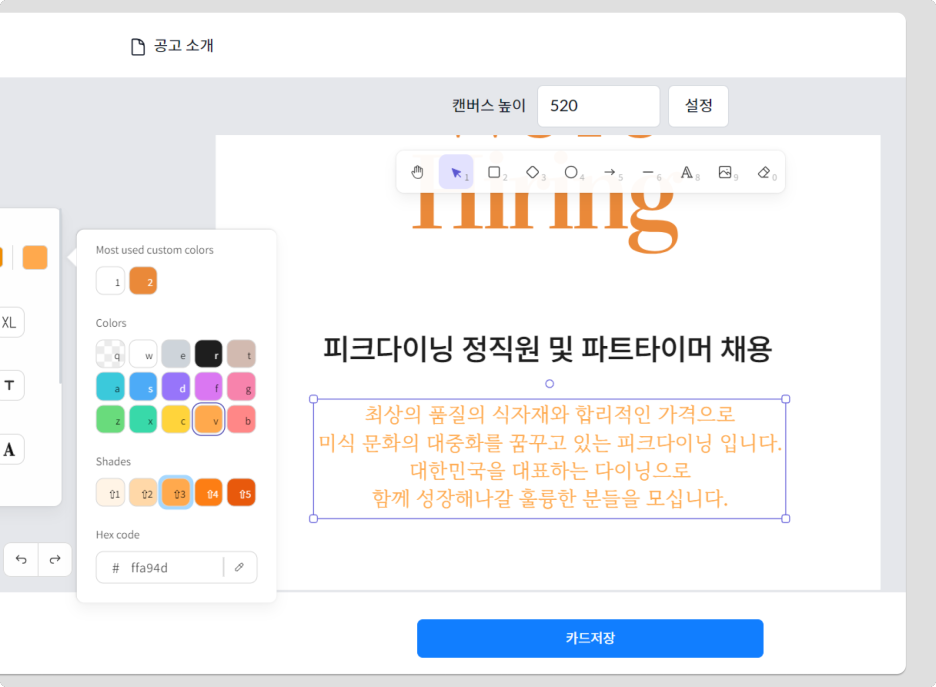936x687 pixels.
Task: Select the Arrow drawing tool
Action: [x=610, y=172]
